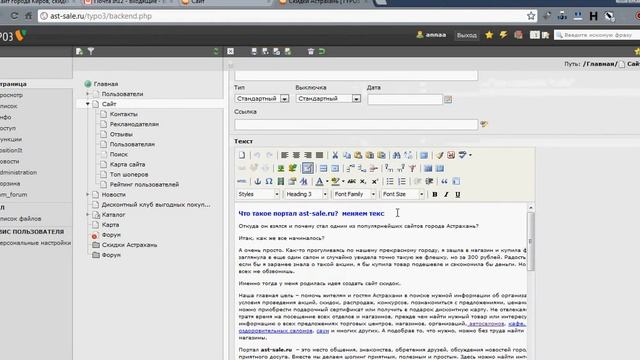
Task: Open the background highlight color button
Action: [337, 181]
